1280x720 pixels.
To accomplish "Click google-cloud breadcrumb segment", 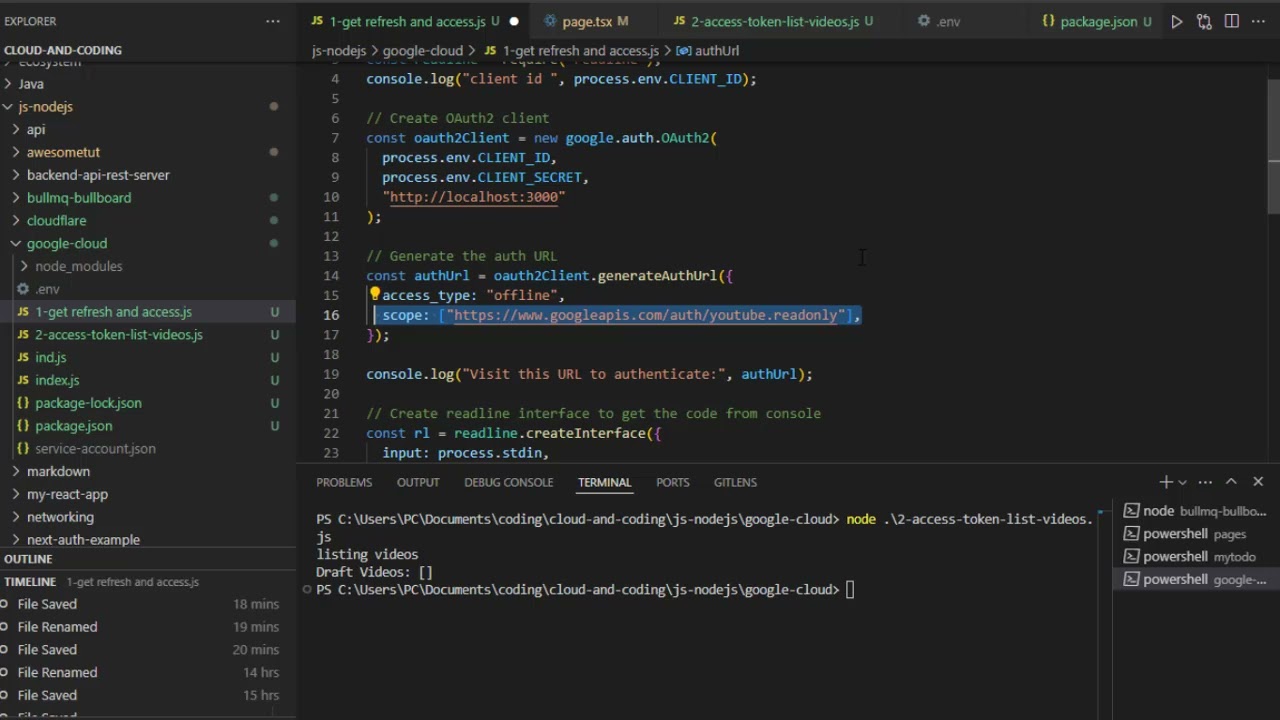I will click(423, 50).
